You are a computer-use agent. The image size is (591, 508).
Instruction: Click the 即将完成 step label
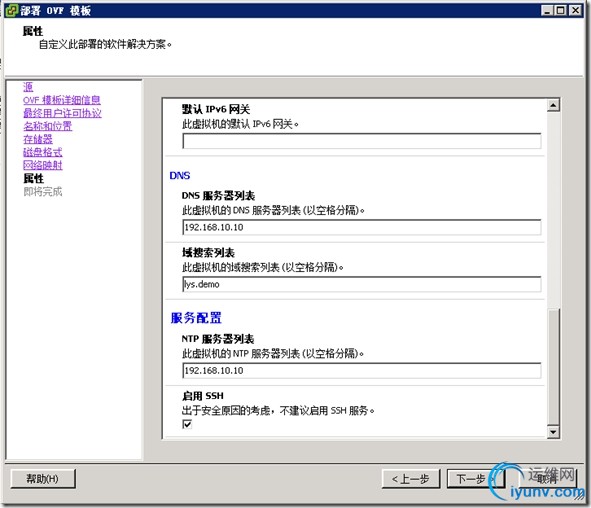coord(43,191)
